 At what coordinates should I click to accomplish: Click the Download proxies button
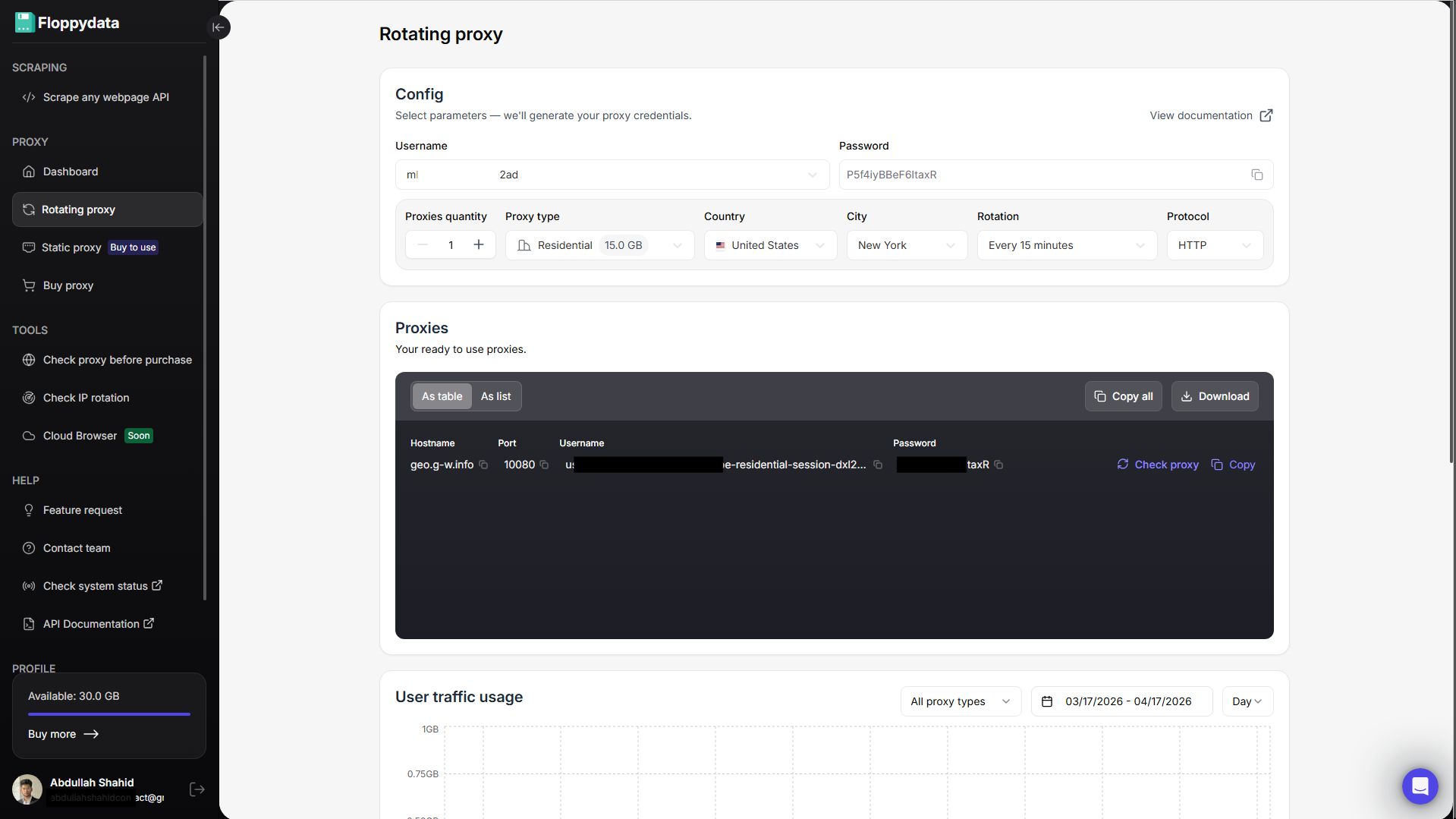point(1215,396)
